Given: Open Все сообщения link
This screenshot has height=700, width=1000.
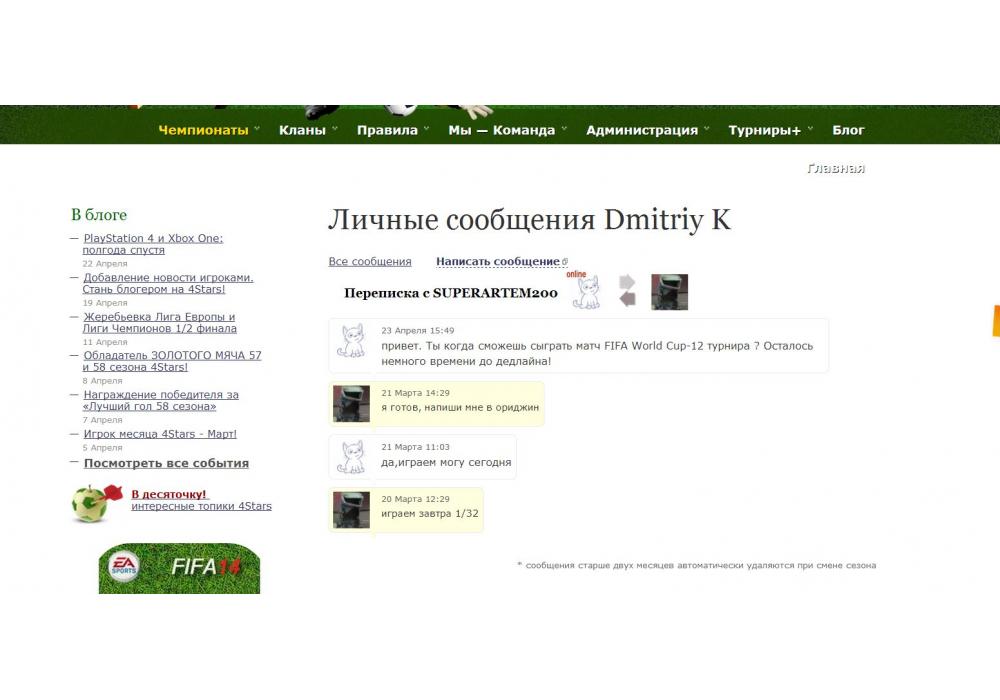Looking at the screenshot, I should (370, 261).
